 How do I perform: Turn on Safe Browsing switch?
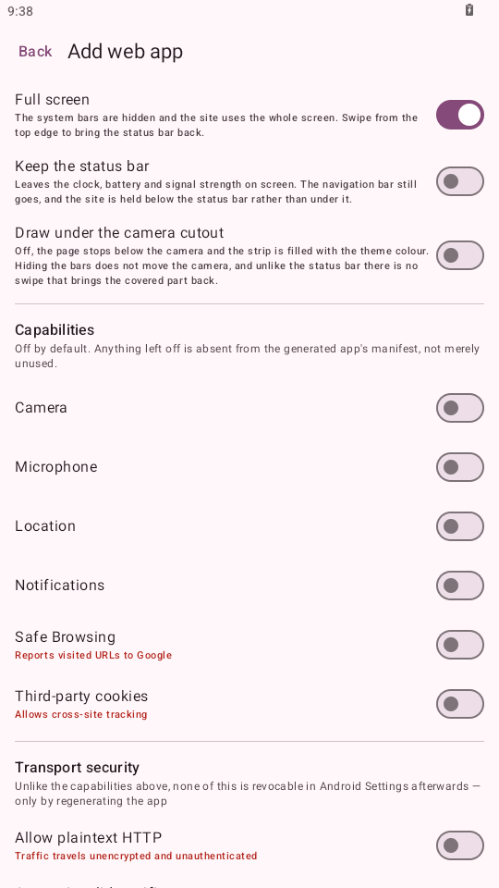click(459, 645)
